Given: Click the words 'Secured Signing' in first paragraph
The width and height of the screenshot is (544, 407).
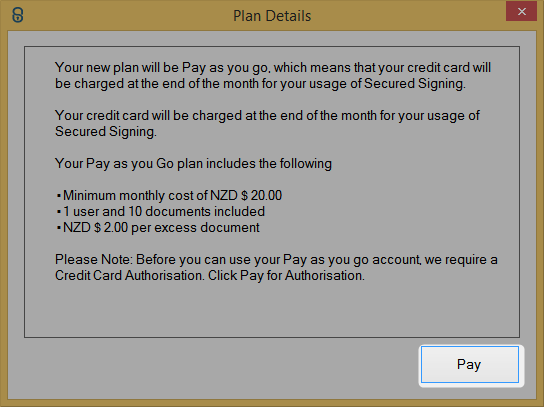Looking at the screenshot, I should (413, 84).
